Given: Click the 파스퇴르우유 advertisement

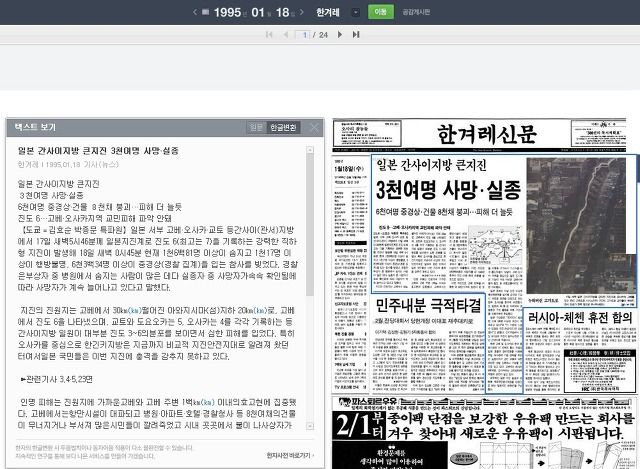Looking at the screenshot, I should (x=484, y=432).
